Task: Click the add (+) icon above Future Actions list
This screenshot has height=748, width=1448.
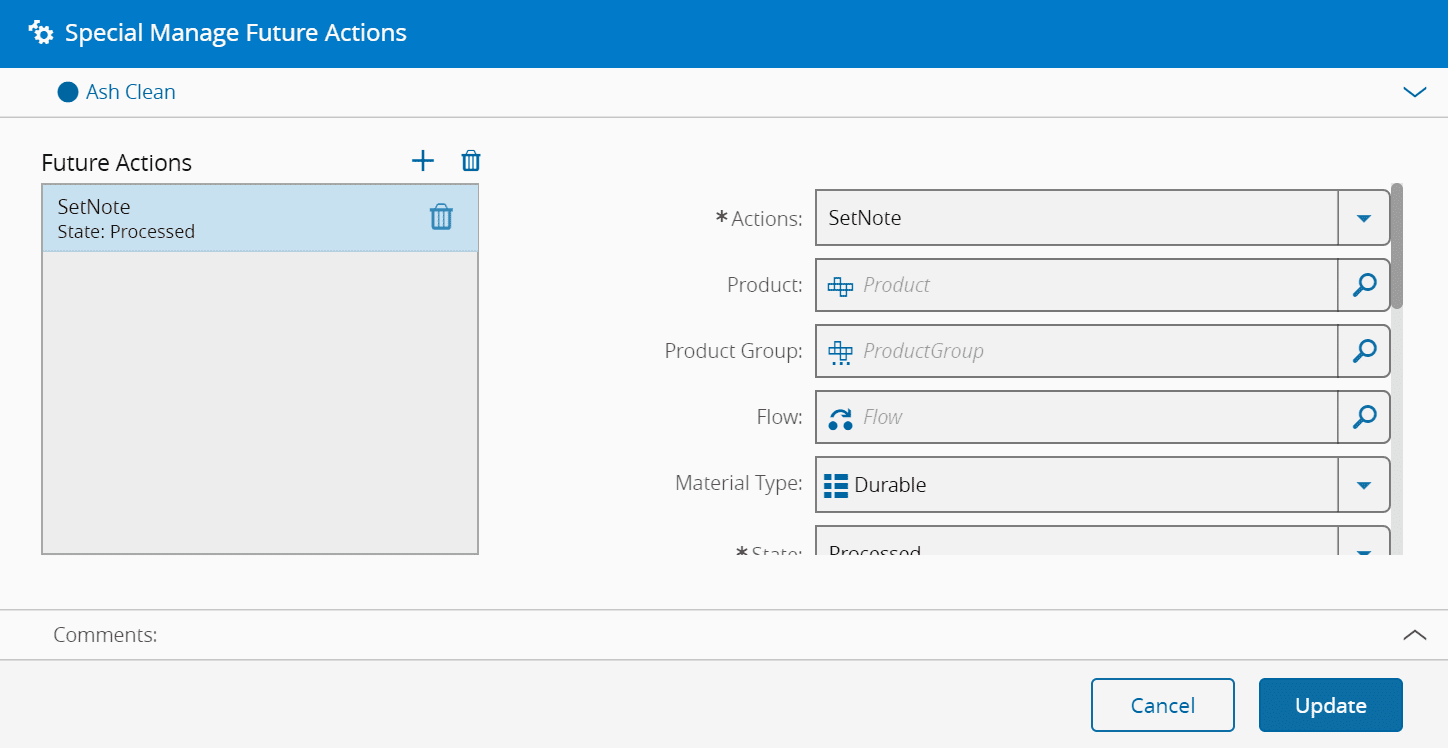Action: 422,160
